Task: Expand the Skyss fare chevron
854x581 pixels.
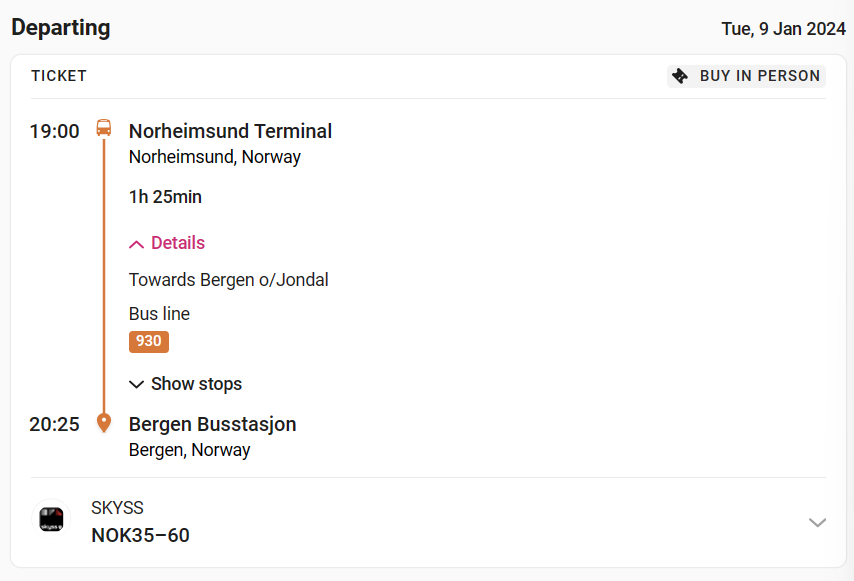Action: coord(817,522)
